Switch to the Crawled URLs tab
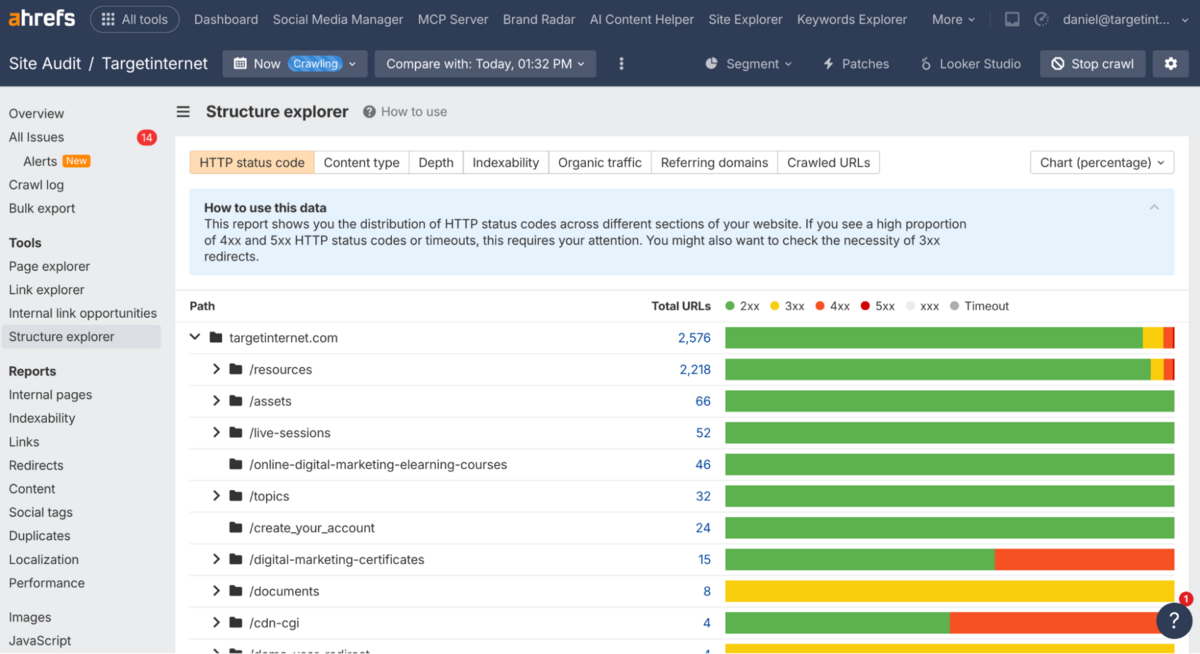This screenshot has height=654, width=1200. (829, 162)
